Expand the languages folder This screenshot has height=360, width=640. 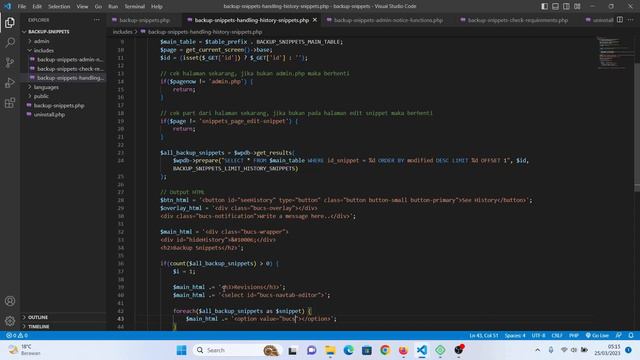63,87
